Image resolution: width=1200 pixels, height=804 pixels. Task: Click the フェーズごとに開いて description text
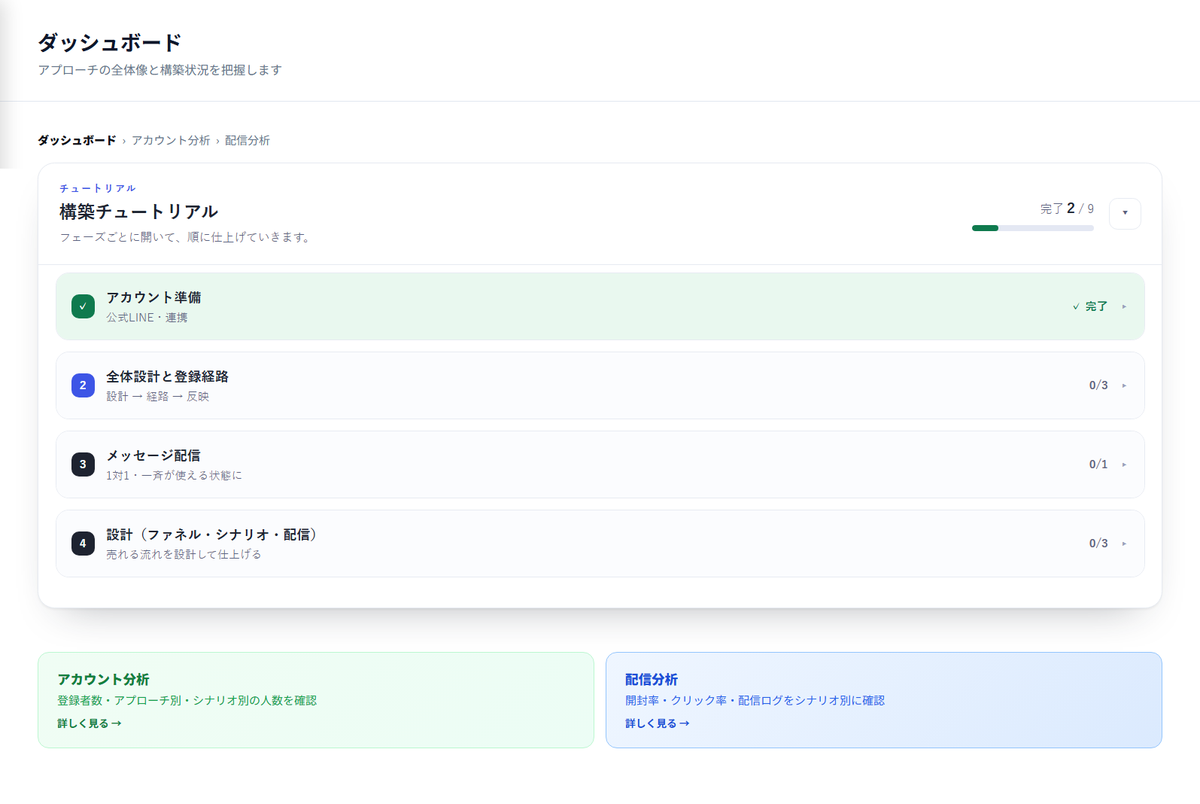[x=185, y=238]
